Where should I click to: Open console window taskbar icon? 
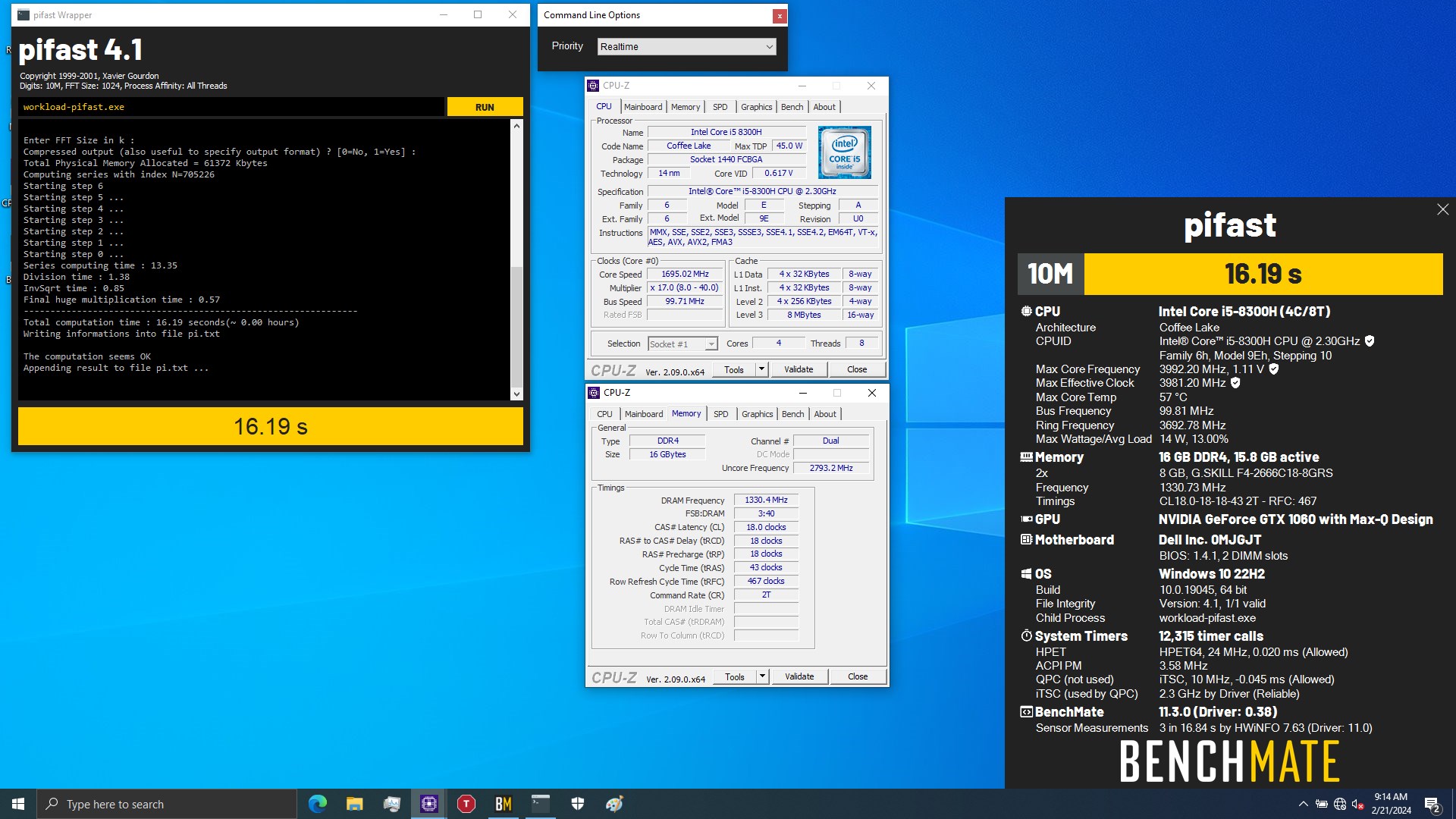click(541, 804)
